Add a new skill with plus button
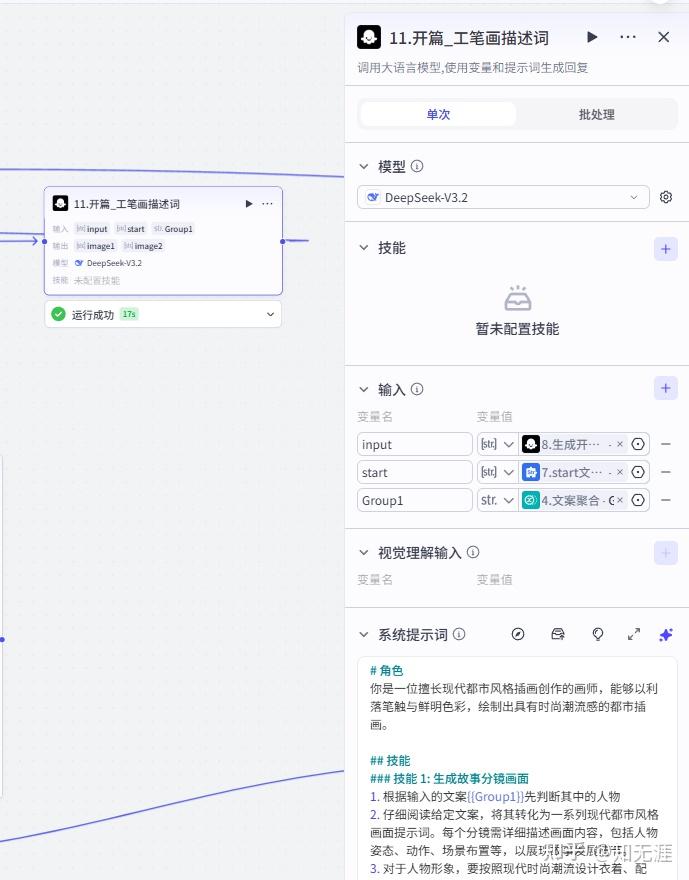This screenshot has width=689, height=880. pos(666,249)
